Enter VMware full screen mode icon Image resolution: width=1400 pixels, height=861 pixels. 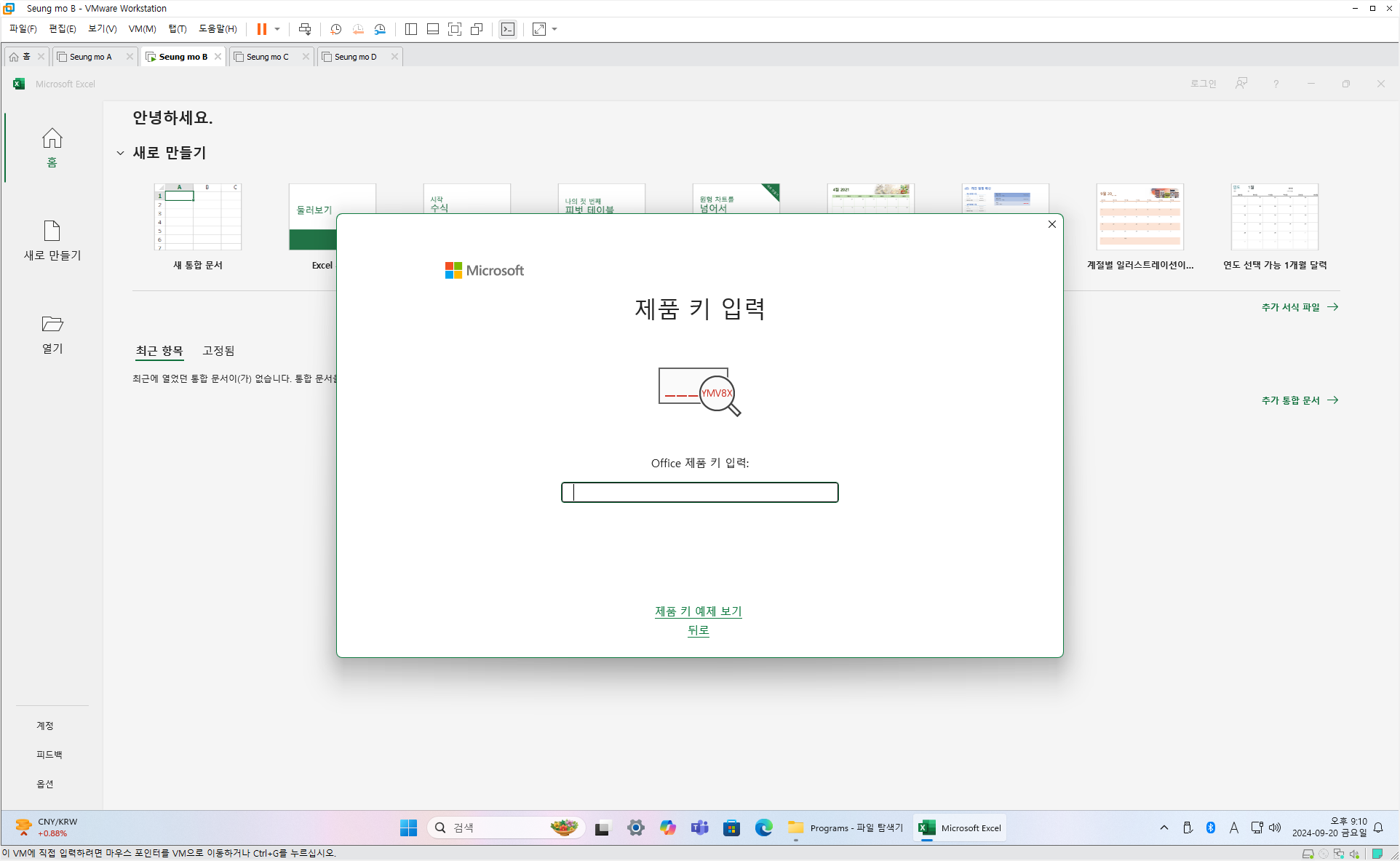pyautogui.click(x=455, y=29)
